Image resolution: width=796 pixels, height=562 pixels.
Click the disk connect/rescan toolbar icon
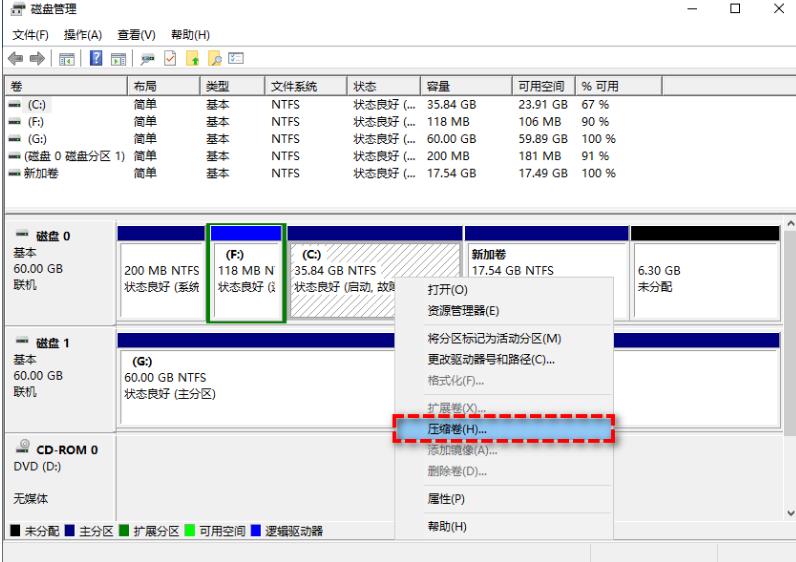click(x=147, y=59)
